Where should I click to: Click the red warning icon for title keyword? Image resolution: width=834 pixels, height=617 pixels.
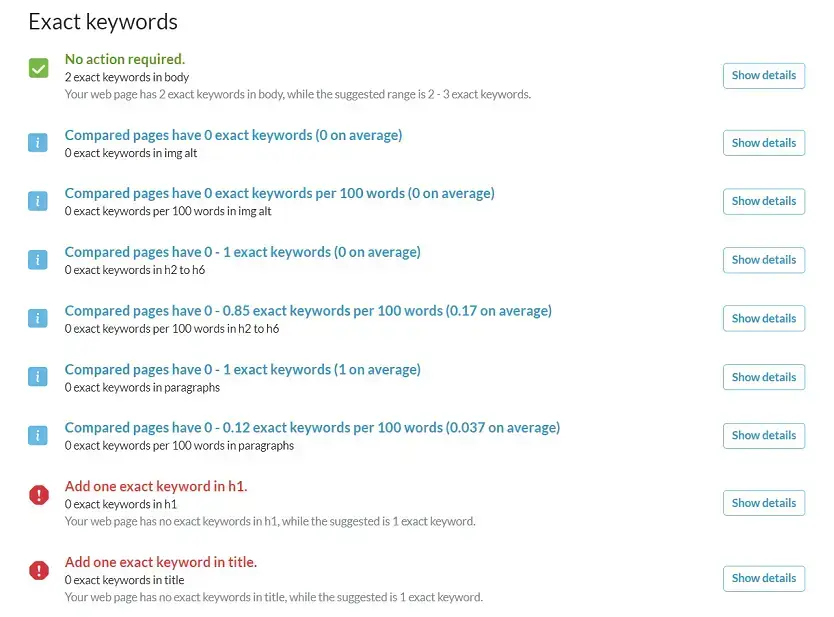(39, 570)
